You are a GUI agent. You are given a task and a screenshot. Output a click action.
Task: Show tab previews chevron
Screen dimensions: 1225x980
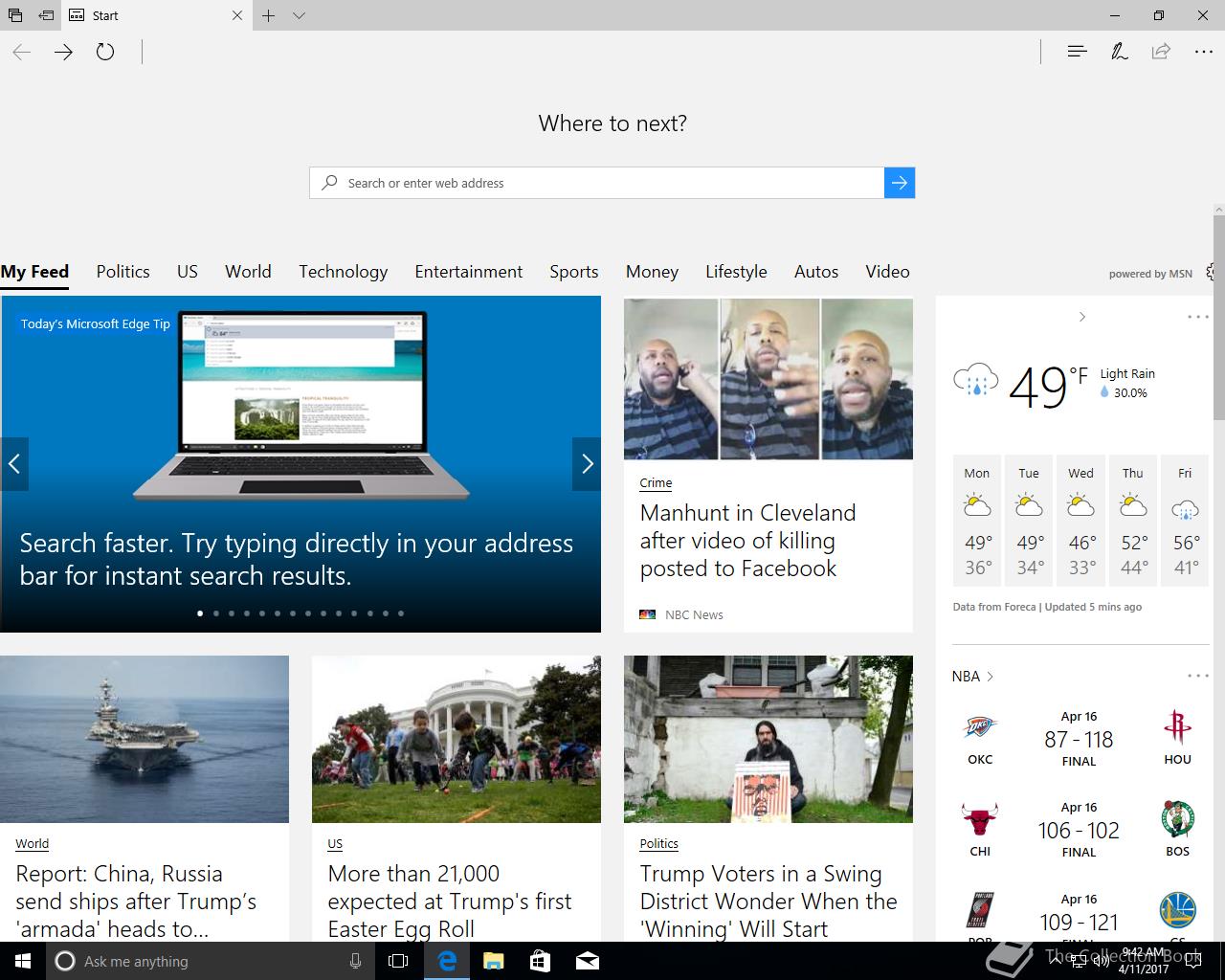pos(299,15)
